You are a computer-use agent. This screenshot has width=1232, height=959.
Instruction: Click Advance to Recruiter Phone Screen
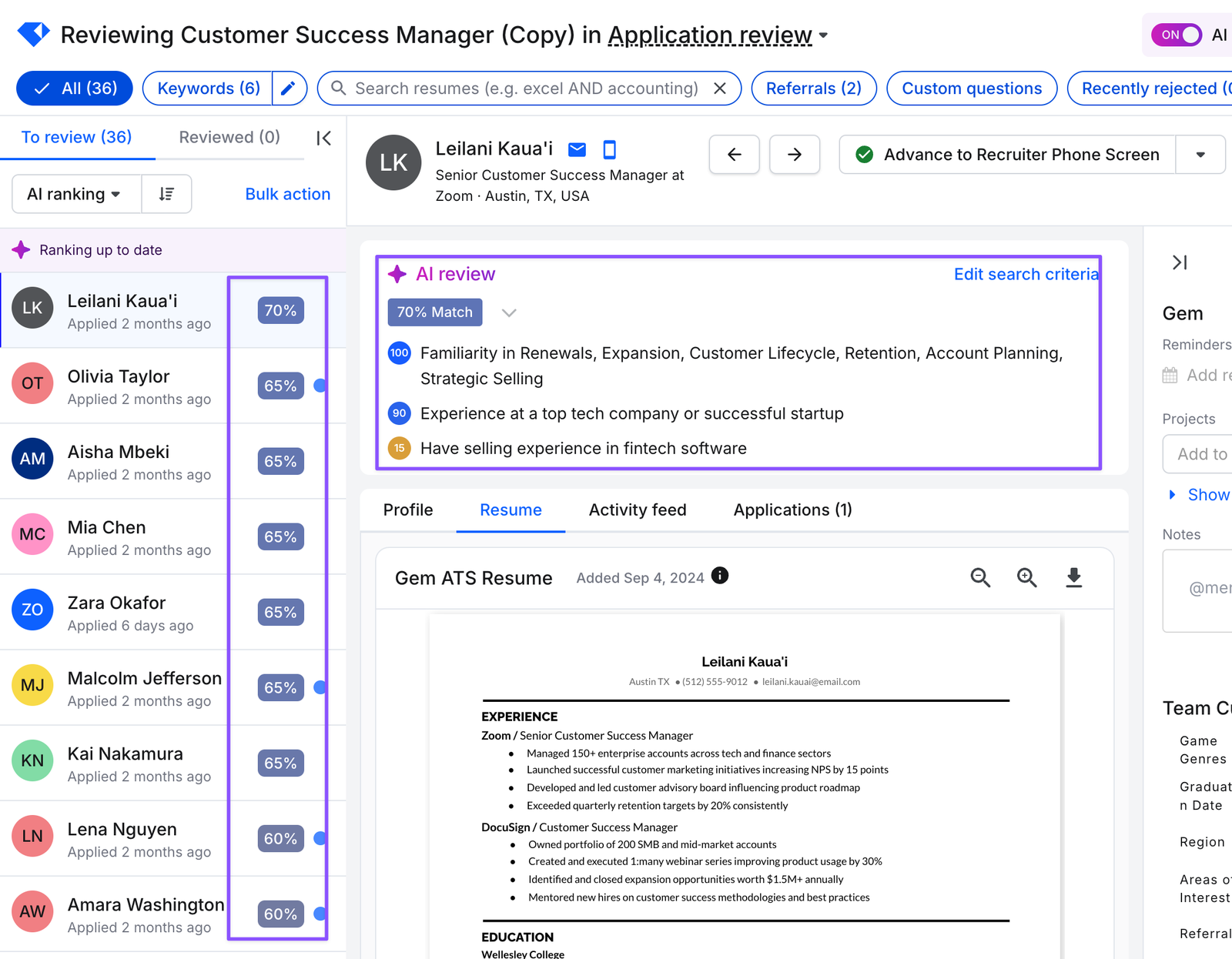1008,155
